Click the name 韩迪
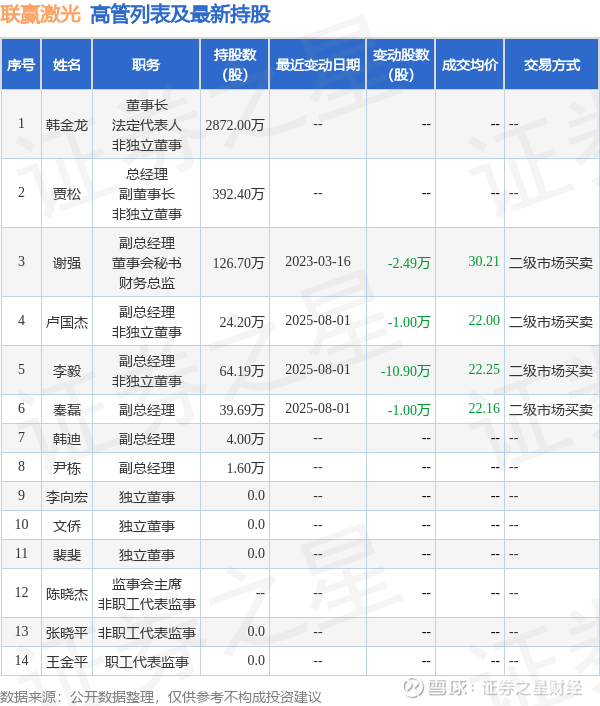 pos(67,439)
